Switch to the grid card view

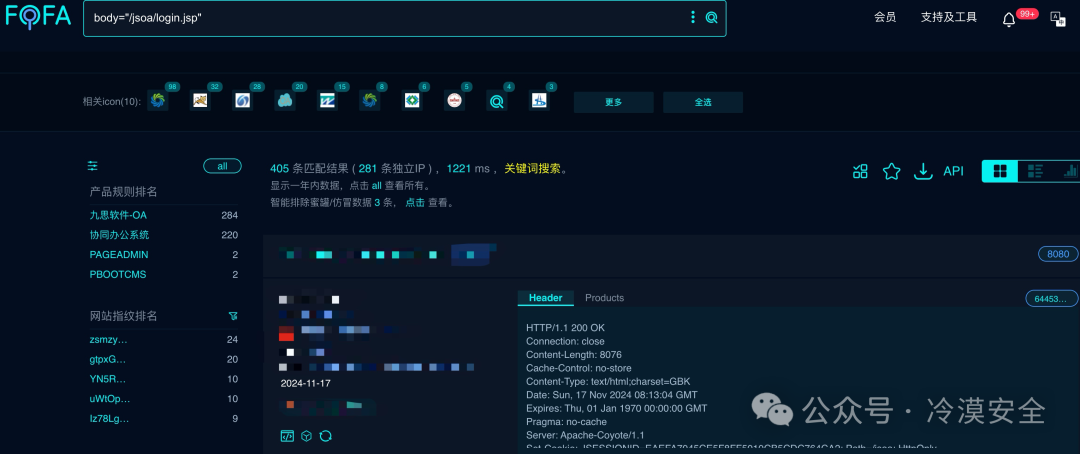coord(1000,172)
